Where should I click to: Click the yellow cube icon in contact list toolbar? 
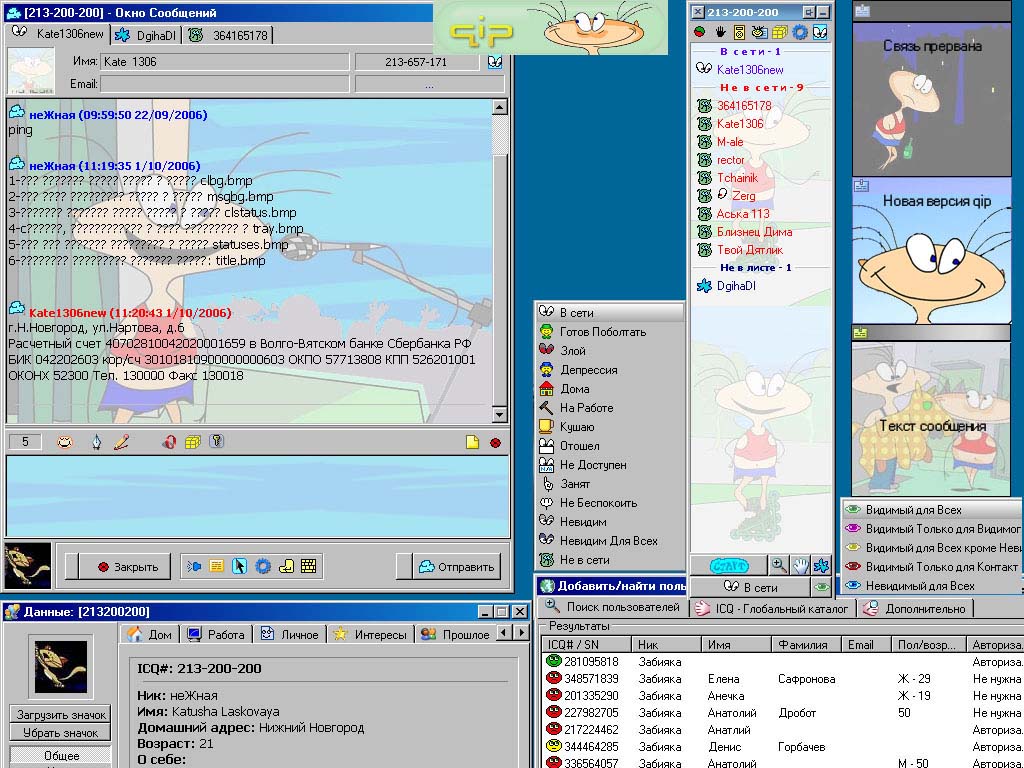coord(779,31)
